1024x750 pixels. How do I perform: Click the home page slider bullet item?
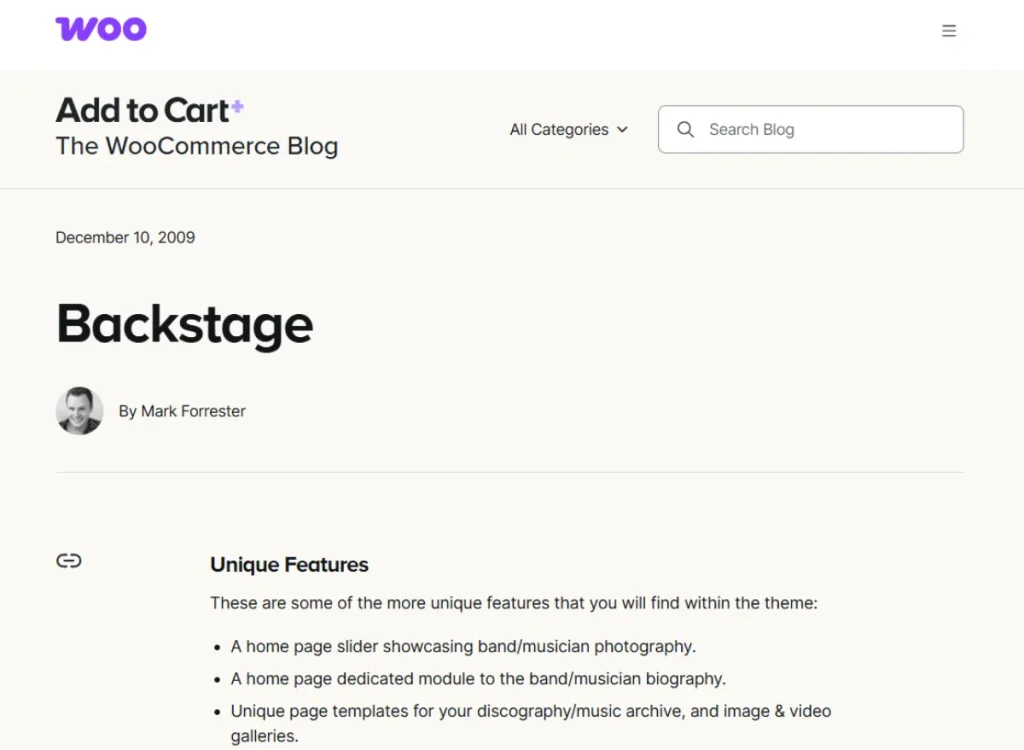(463, 646)
